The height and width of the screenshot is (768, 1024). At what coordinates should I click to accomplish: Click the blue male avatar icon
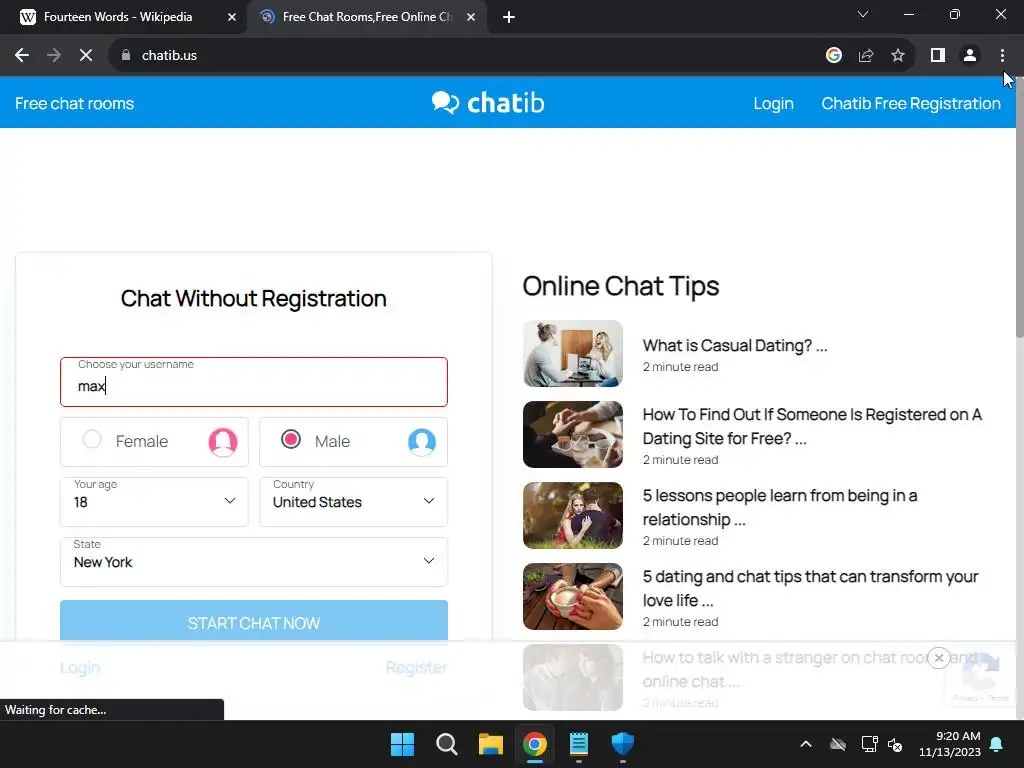click(422, 442)
